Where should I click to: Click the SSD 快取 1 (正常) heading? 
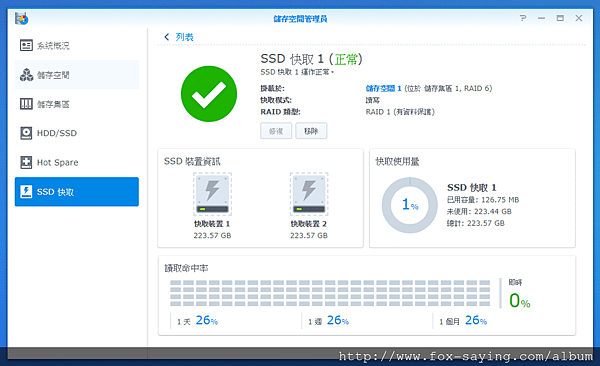pos(311,59)
